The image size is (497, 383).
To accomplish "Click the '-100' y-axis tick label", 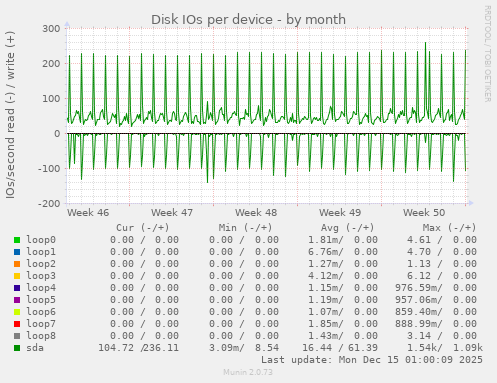I will (49, 169).
